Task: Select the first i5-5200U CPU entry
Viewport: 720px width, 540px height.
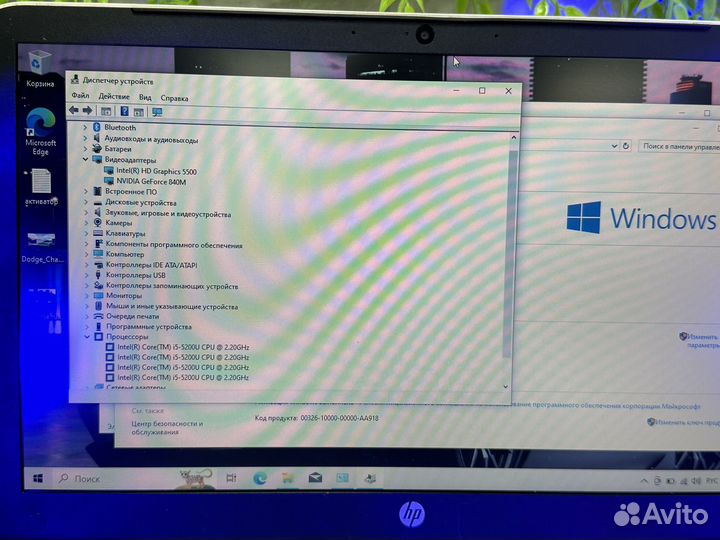Action: (x=183, y=347)
